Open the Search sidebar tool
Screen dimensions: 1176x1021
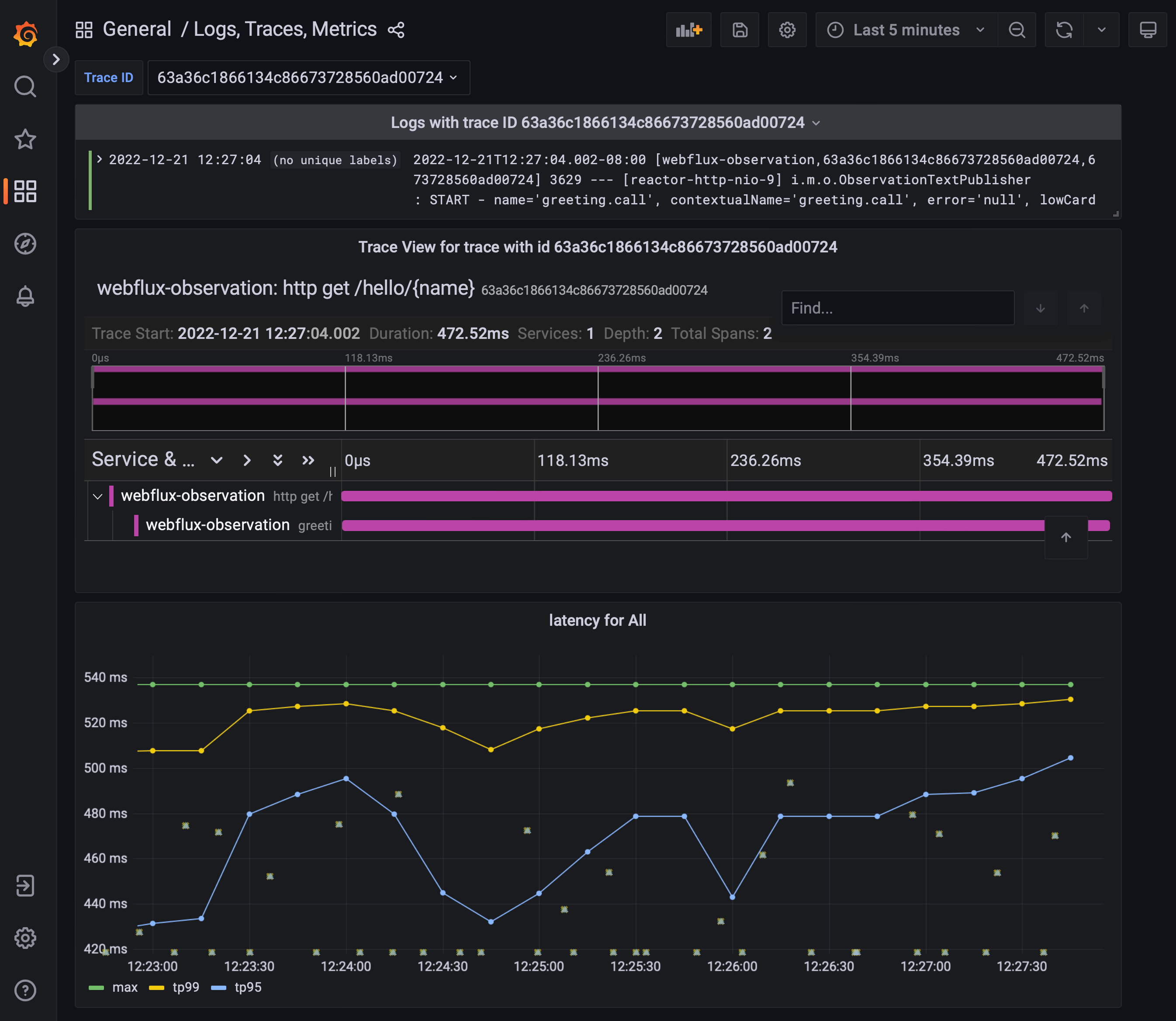(25, 86)
